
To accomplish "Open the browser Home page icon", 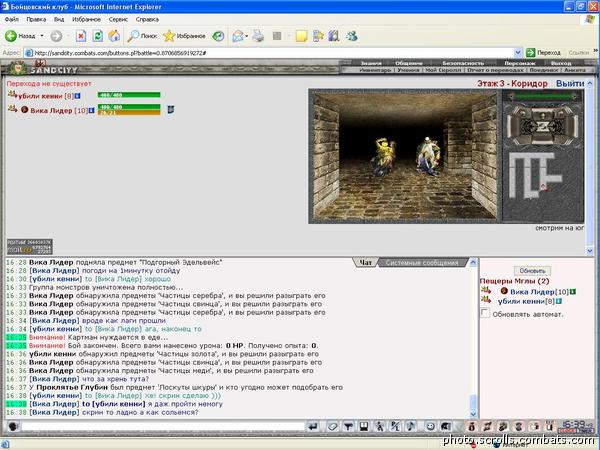I will [114, 36].
